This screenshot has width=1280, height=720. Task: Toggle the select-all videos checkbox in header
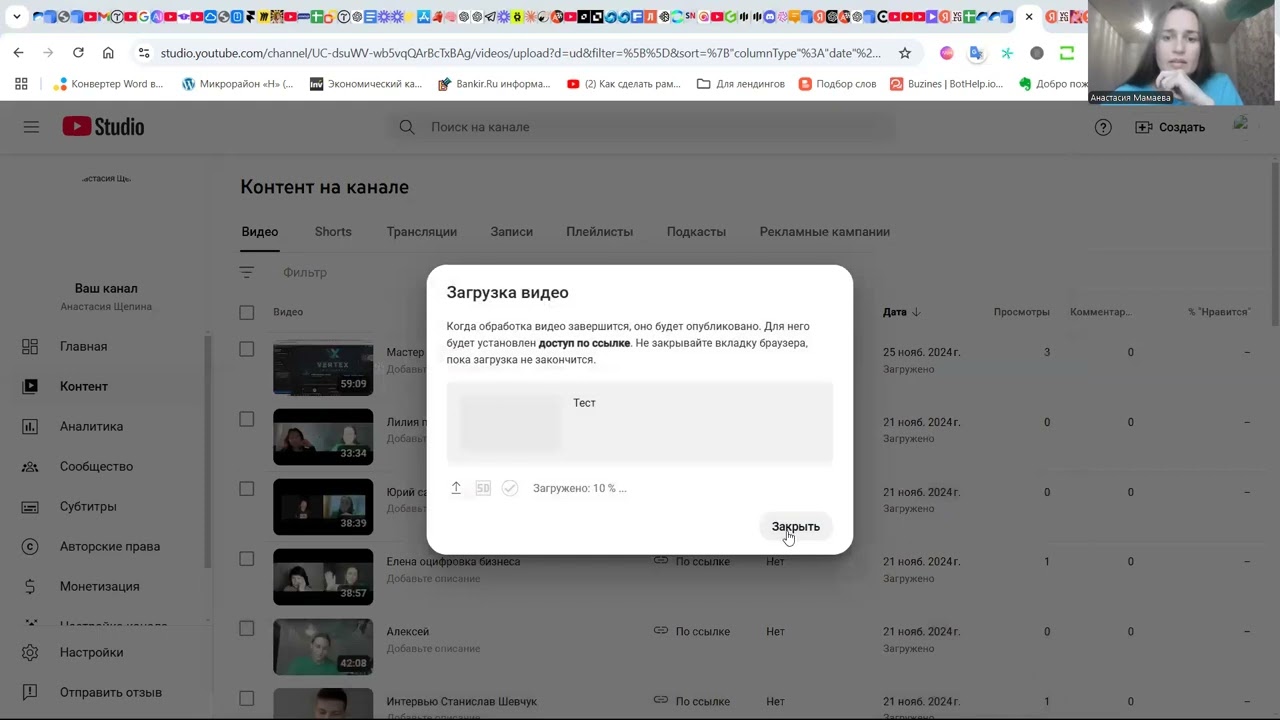[x=247, y=312]
